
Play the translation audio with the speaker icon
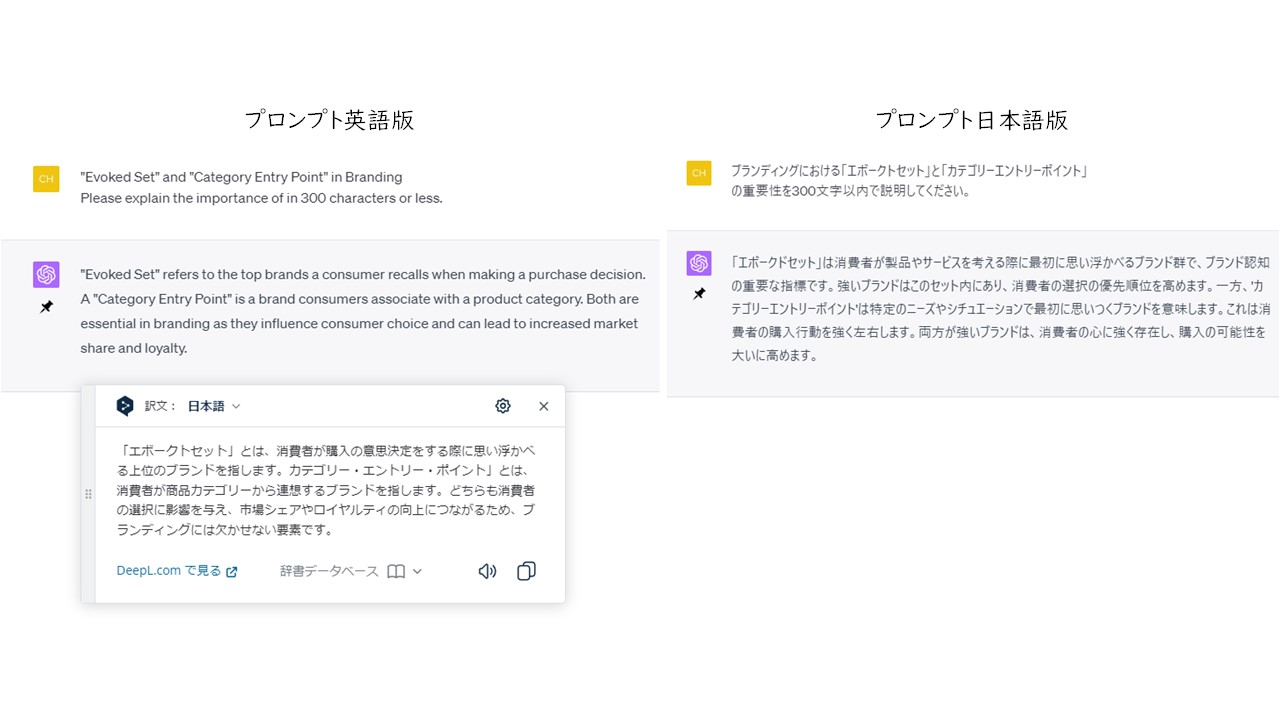click(x=487, y=571)
